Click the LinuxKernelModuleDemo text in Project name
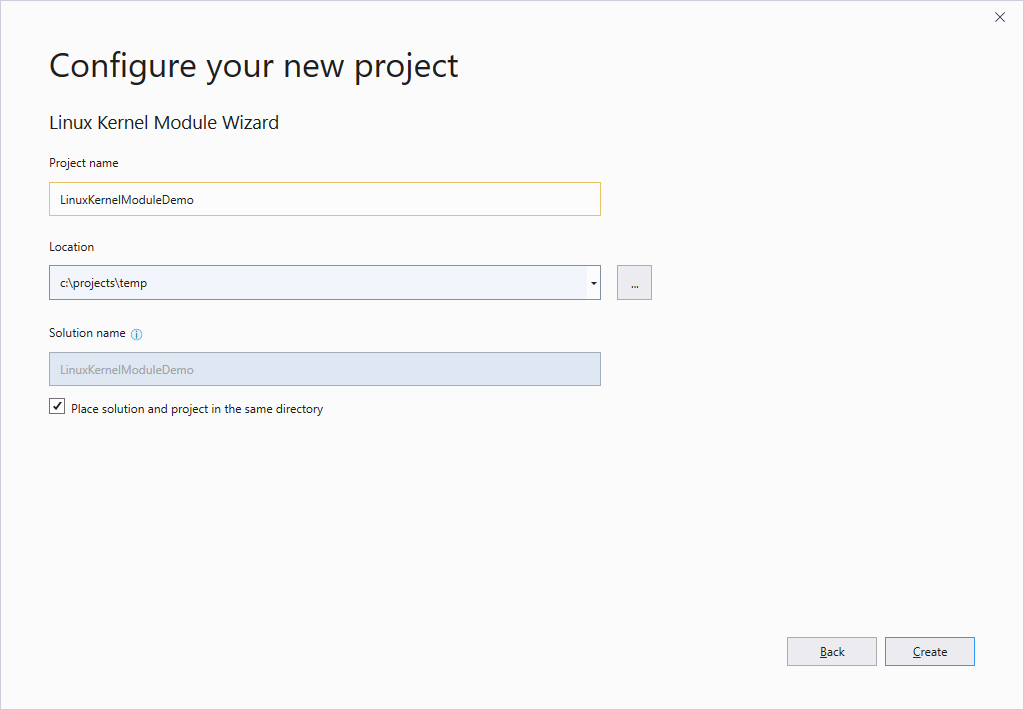The height and width of the screenshot is (710, 1024). 126,199
